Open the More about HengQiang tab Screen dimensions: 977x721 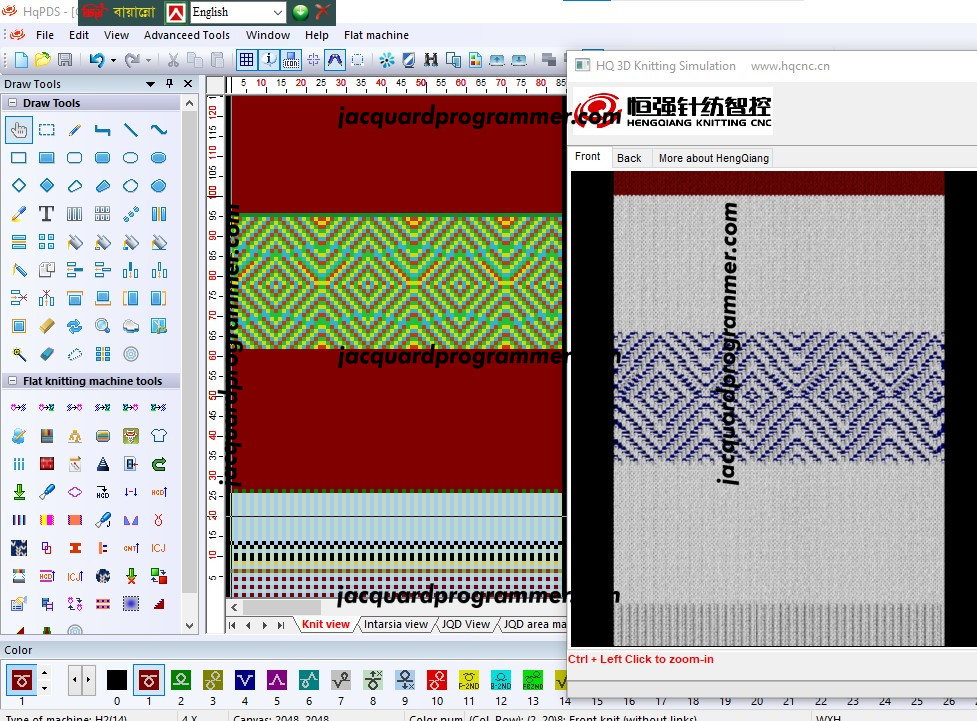713,158
